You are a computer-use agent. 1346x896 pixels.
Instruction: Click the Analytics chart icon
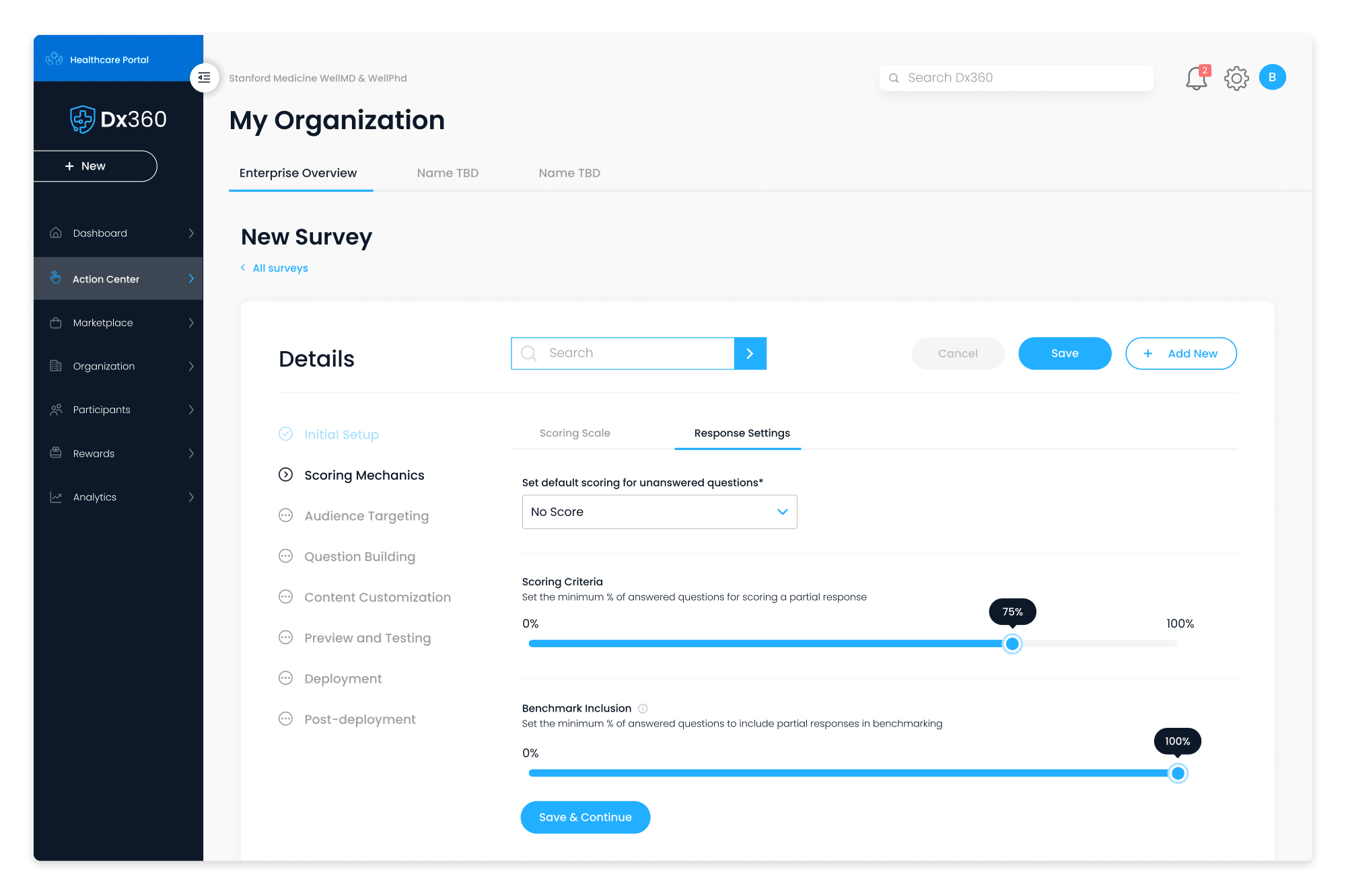click(56, 497)
